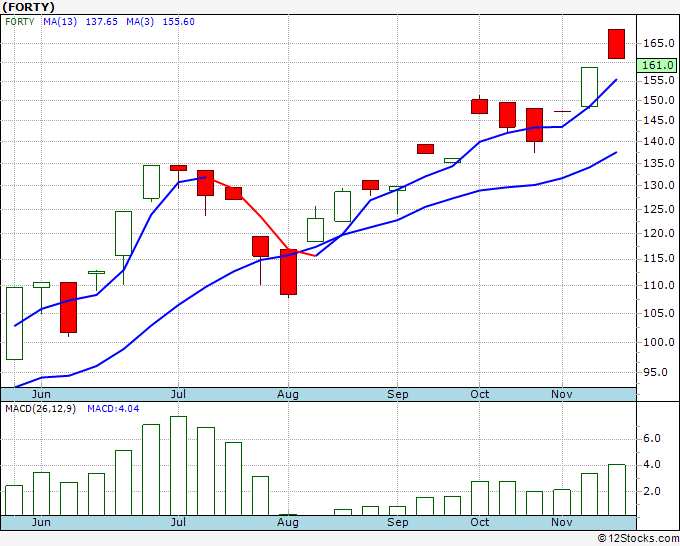Click the "155.0" price axis label
This screenshot has width=680, height=546.
659,80
